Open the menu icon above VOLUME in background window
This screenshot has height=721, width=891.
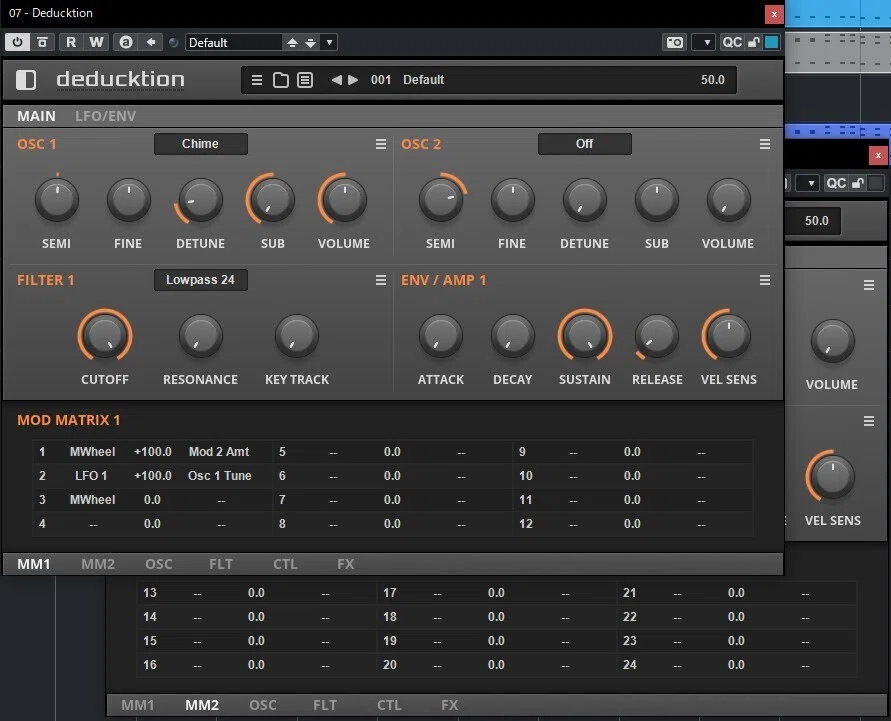point(869,285)
